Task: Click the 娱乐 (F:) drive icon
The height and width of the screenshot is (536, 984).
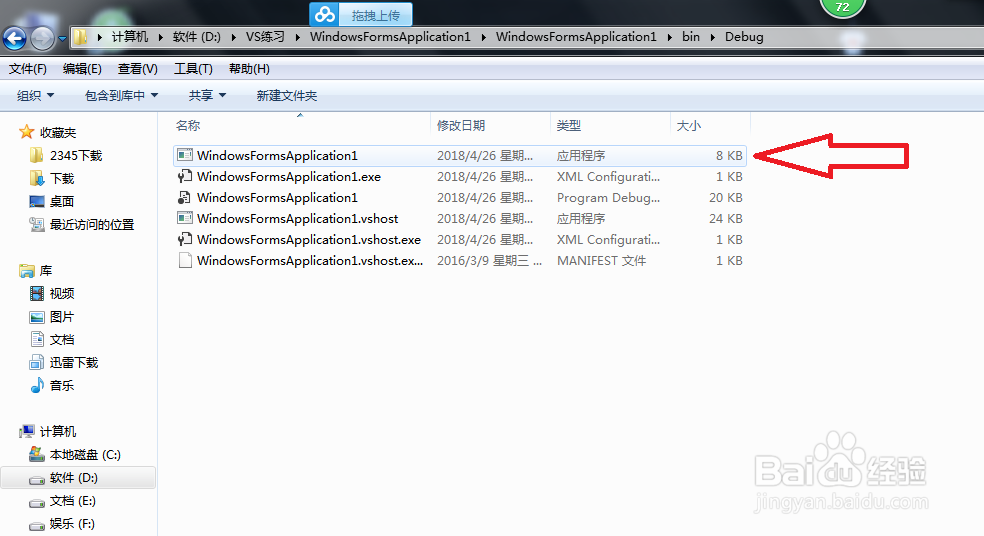Action: (x=37, y=525)
